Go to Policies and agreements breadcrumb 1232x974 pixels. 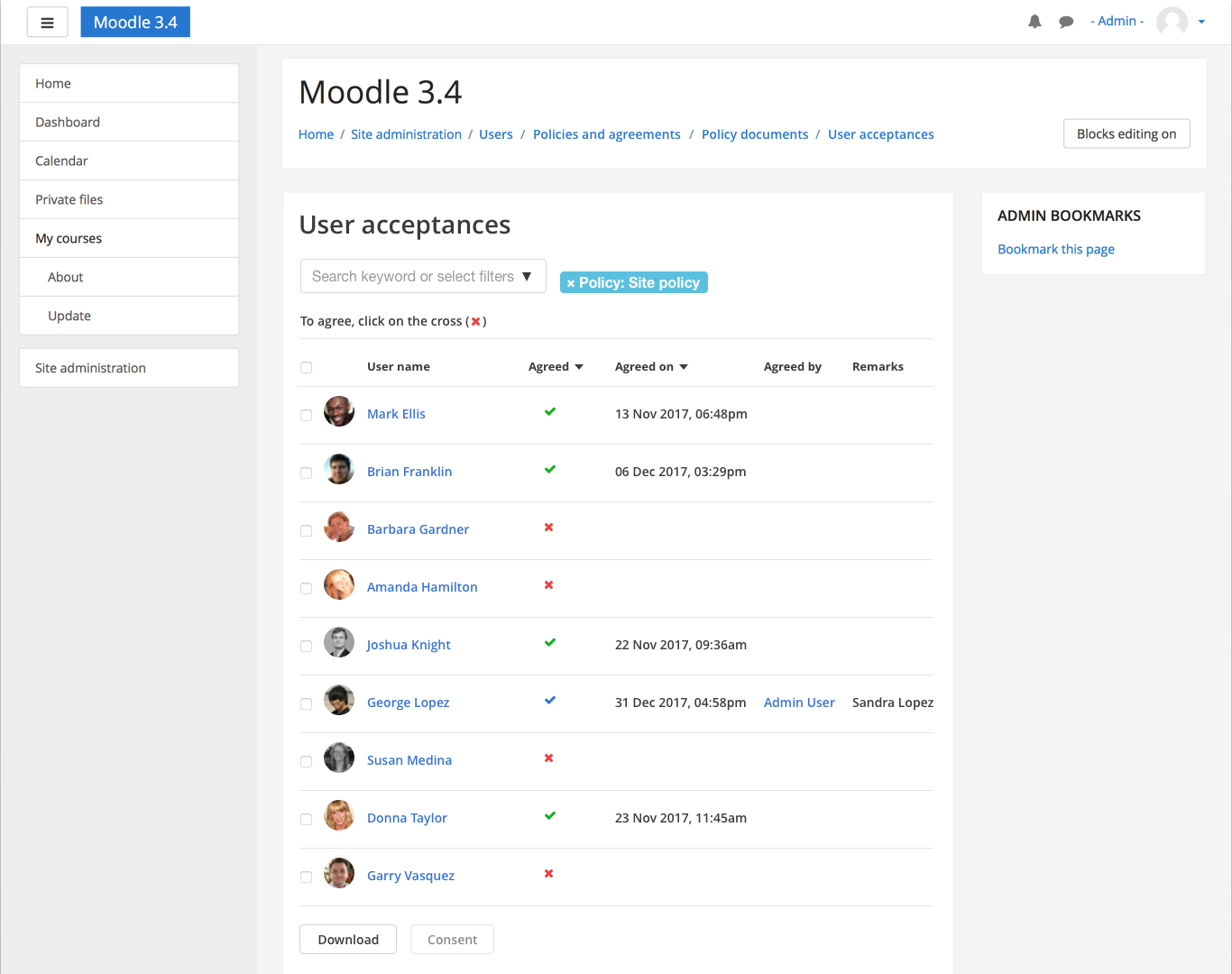pyautogui.click(x=607, y=134)
